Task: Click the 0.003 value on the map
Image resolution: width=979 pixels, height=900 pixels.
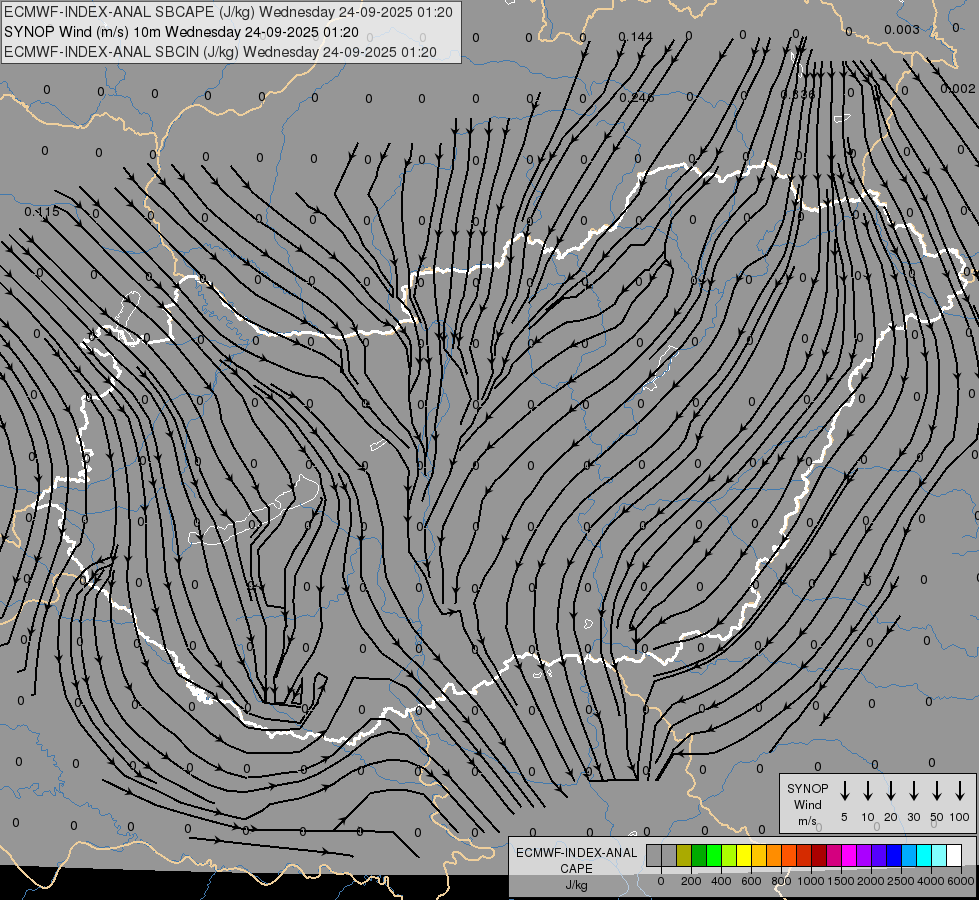Action: (902, 29)
